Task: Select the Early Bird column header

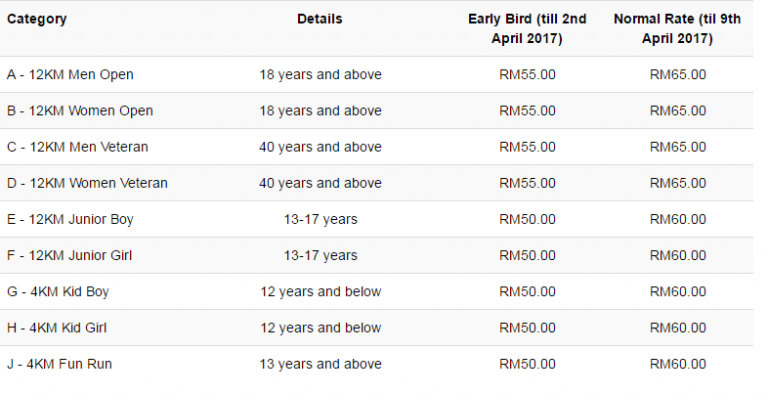Action: [527, 28]
